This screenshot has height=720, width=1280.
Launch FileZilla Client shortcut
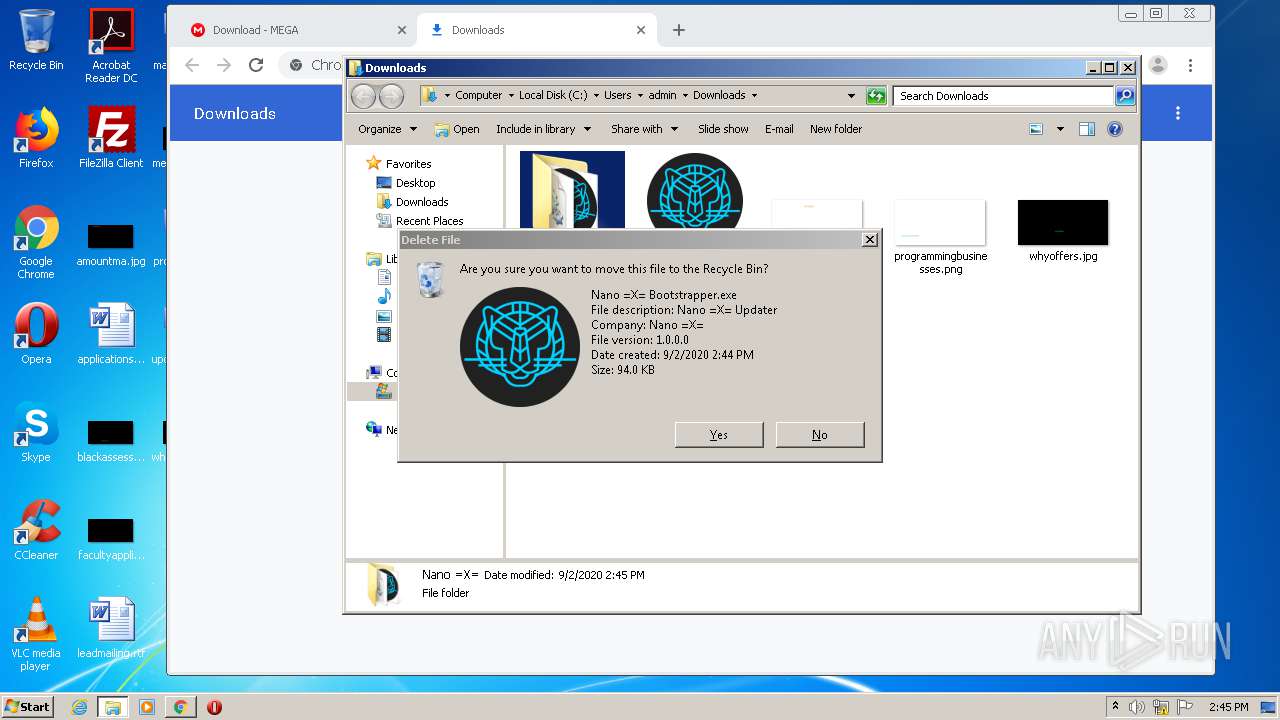[x=111, y=138]
